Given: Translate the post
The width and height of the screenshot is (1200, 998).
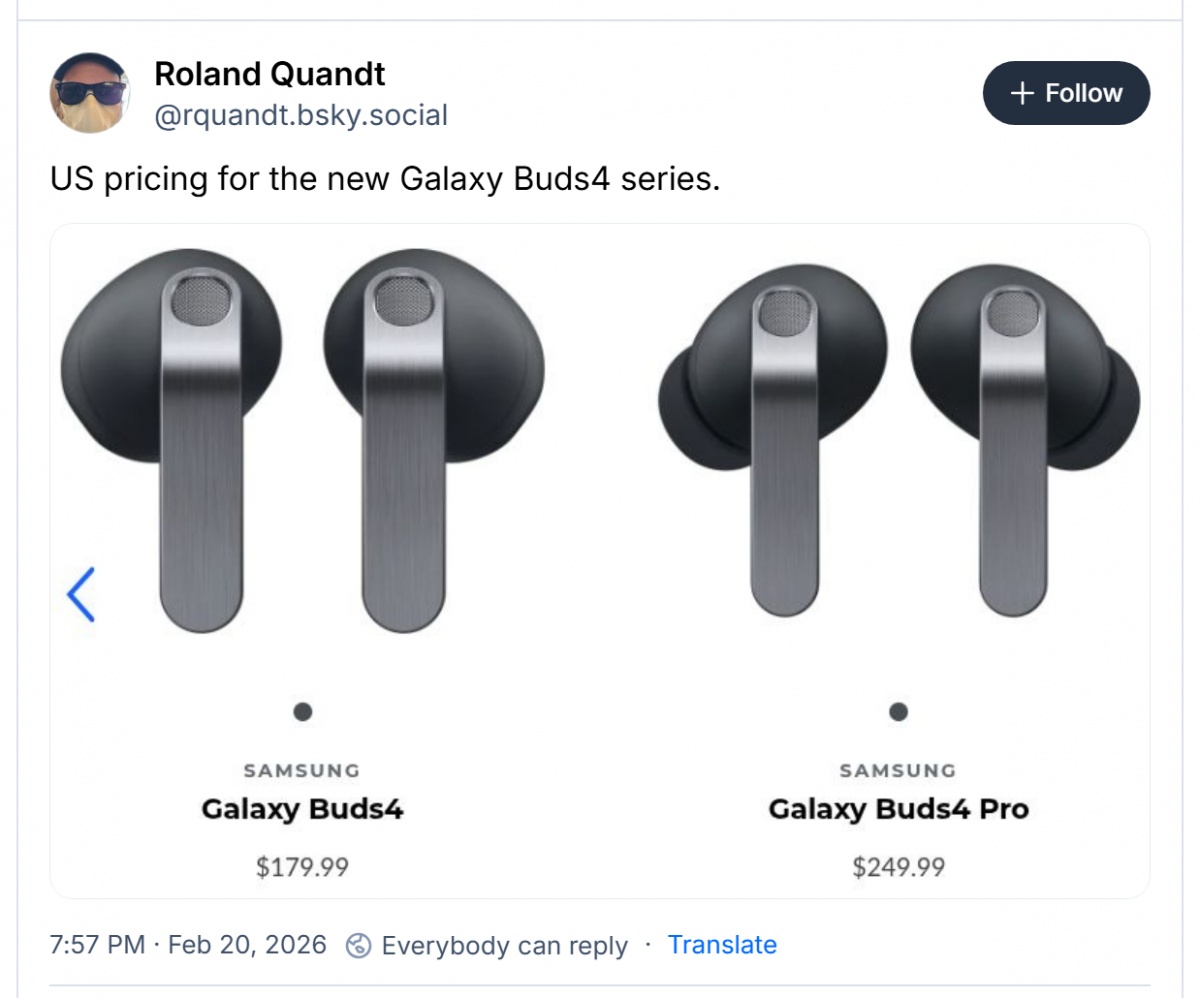Looking at the screenshot, I should click(722, 945).
